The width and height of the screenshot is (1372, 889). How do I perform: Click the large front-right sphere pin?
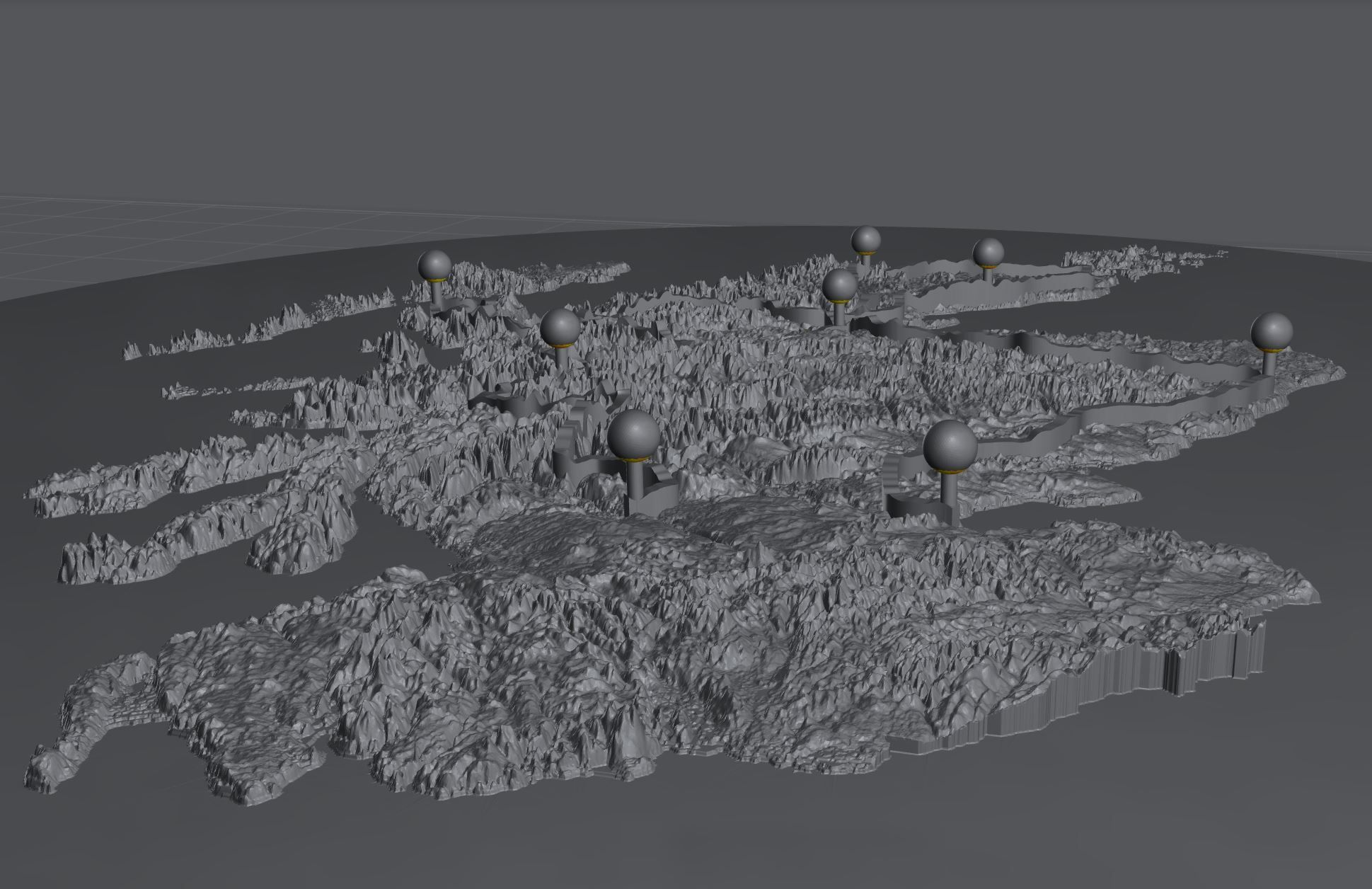(x=950, y=446)
